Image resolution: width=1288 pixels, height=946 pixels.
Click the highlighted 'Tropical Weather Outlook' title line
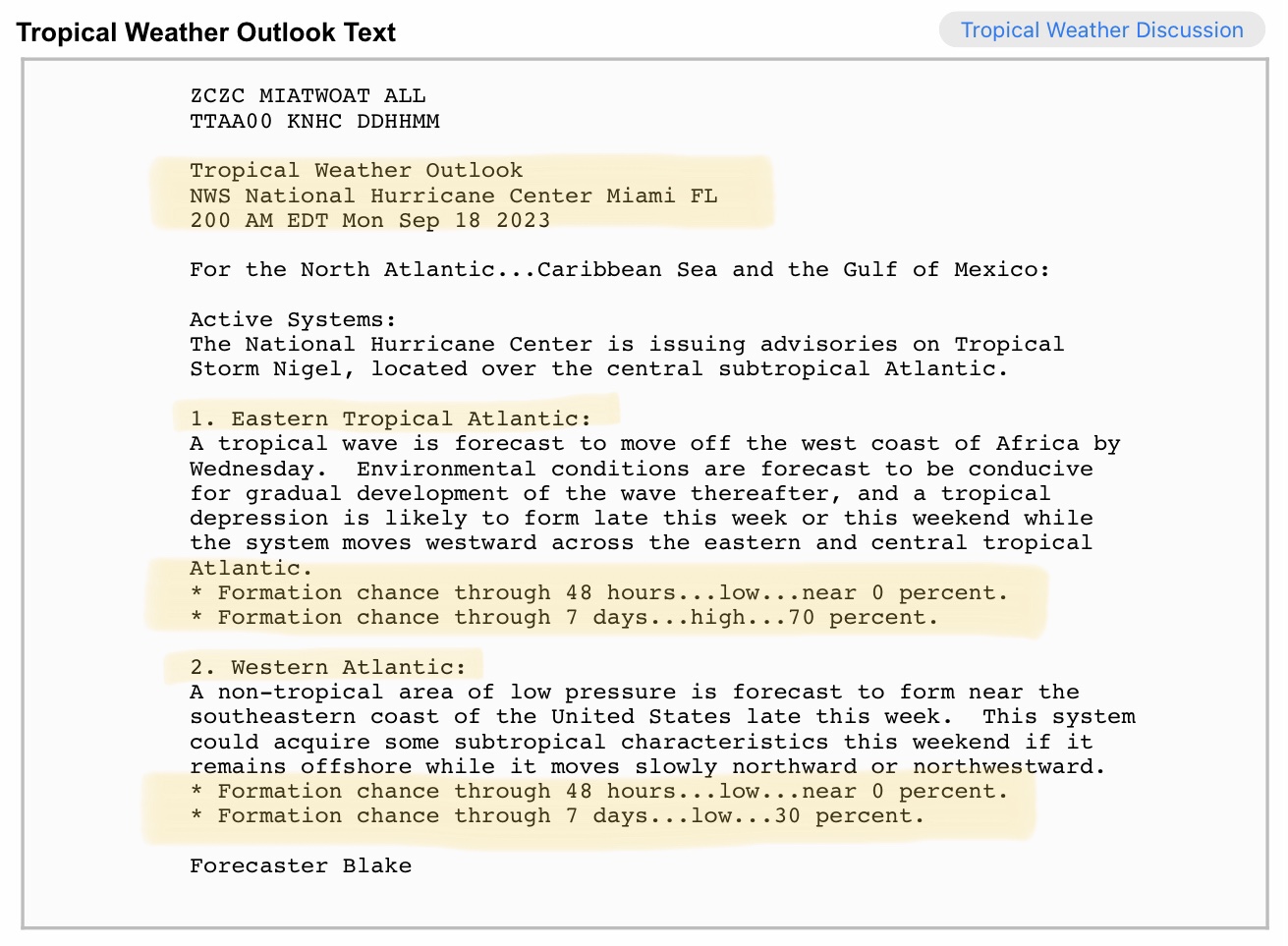click(357, 170)
